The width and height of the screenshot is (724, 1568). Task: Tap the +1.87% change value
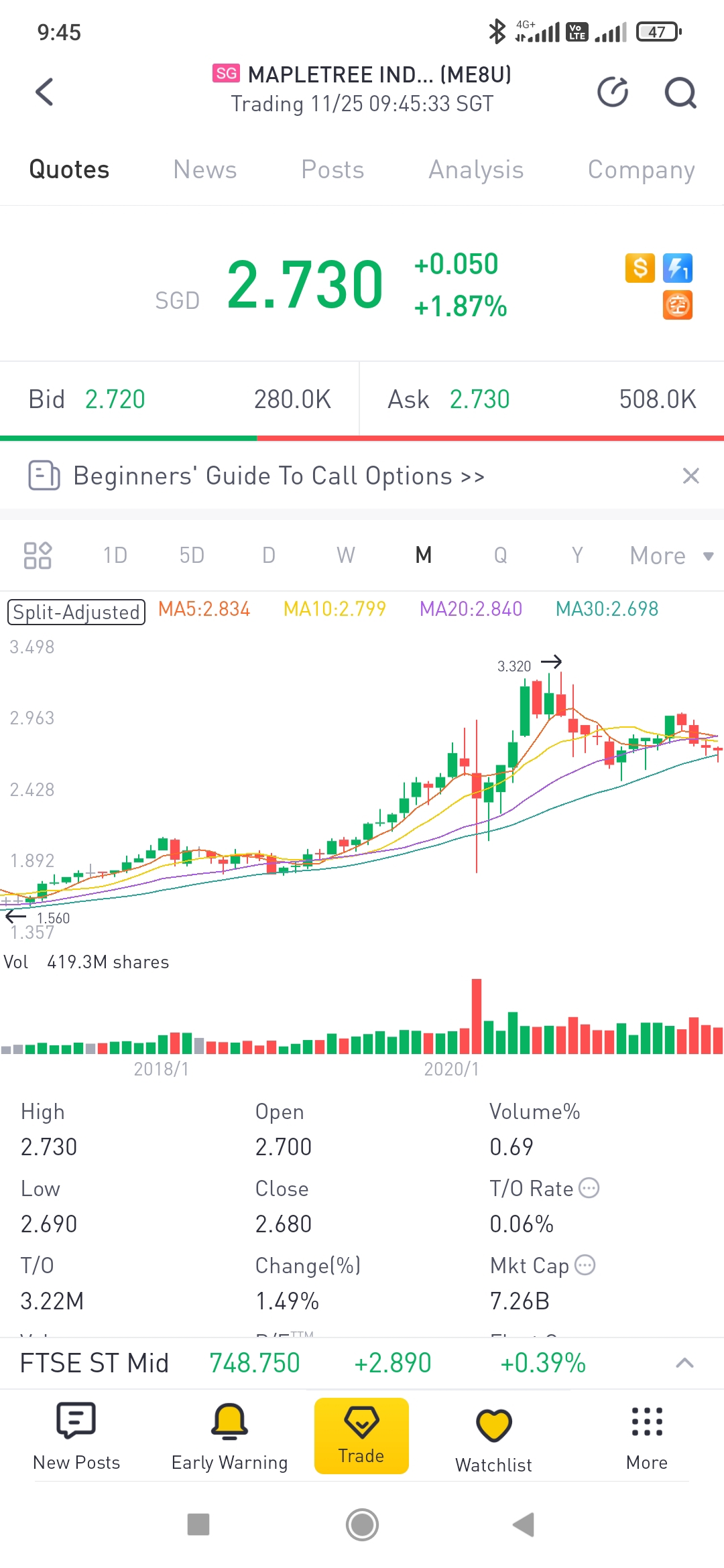click(461, 307)
